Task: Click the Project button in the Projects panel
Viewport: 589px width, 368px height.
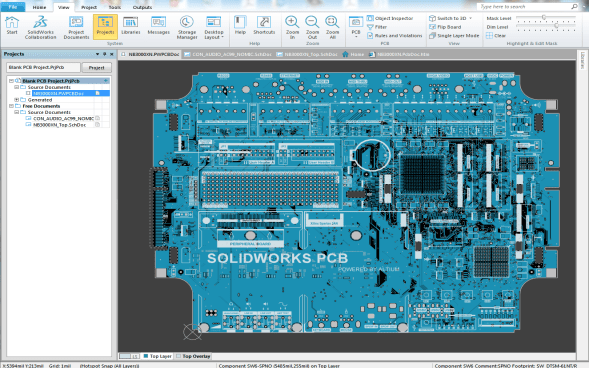Action: click(x=97, y=68)
